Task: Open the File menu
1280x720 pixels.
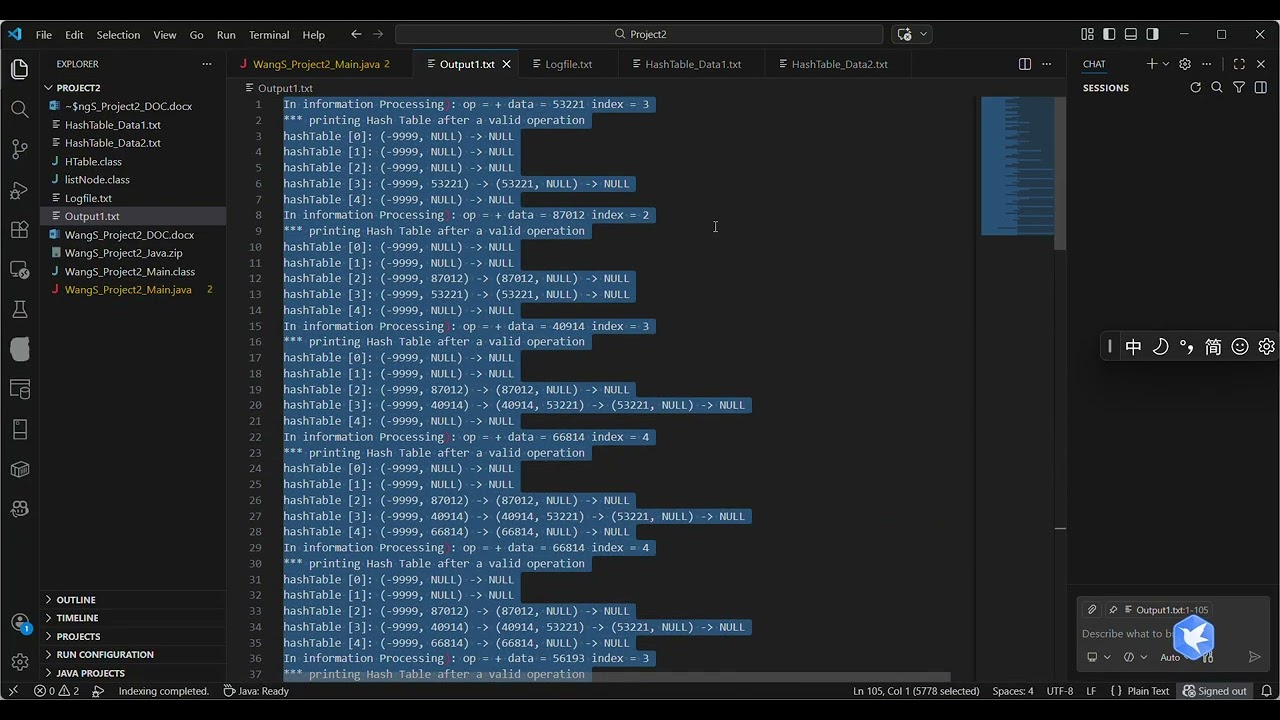Action: coord(44,34)
